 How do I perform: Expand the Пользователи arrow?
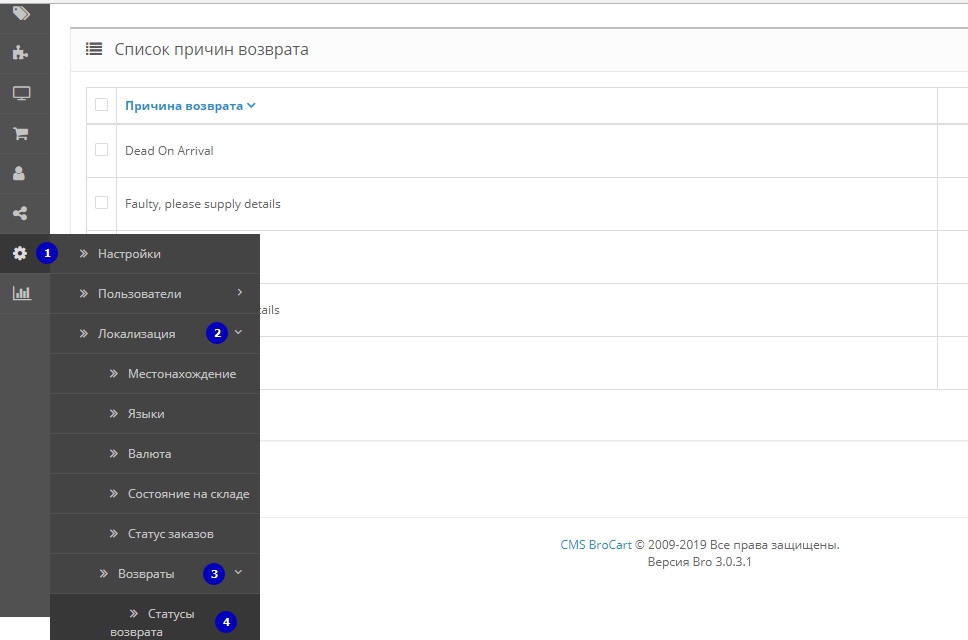(240, 293)
